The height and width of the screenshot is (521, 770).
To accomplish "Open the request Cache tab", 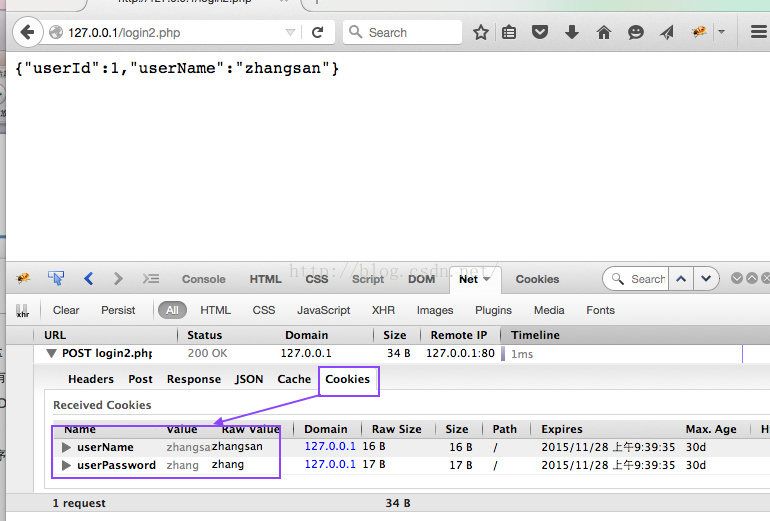I will pos(294,379).
